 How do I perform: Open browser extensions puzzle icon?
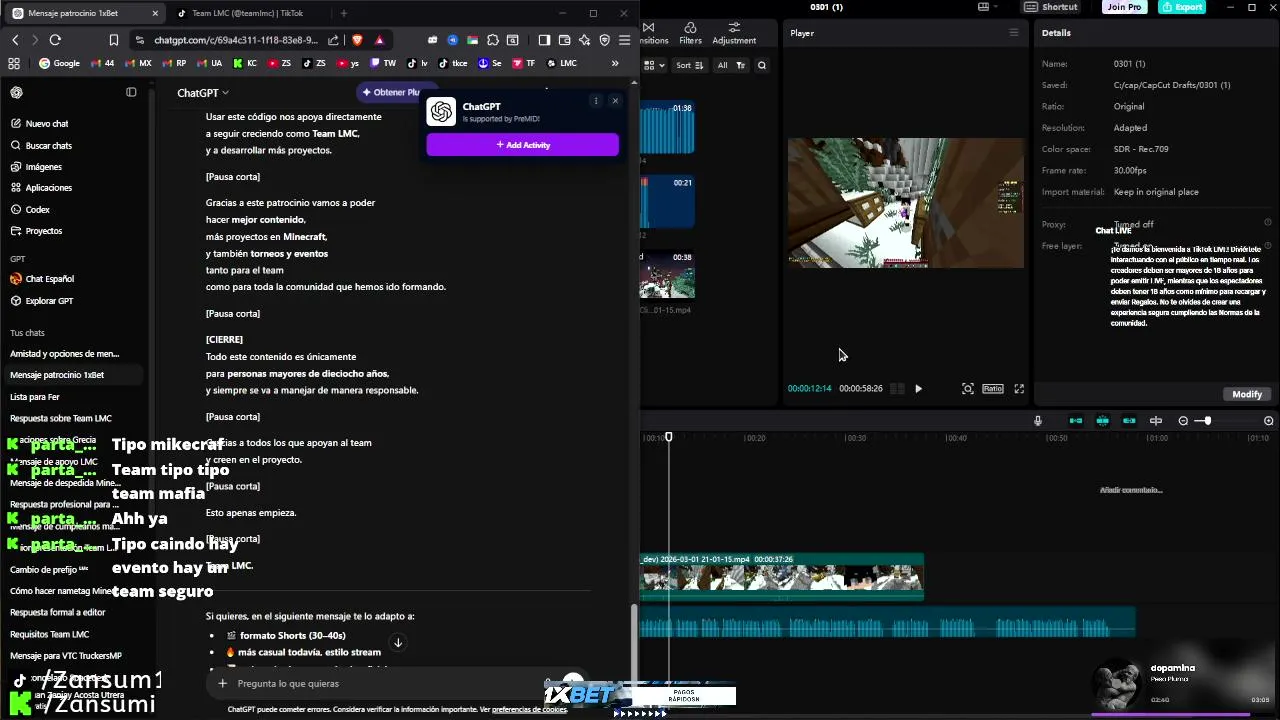tap(493, 40)
